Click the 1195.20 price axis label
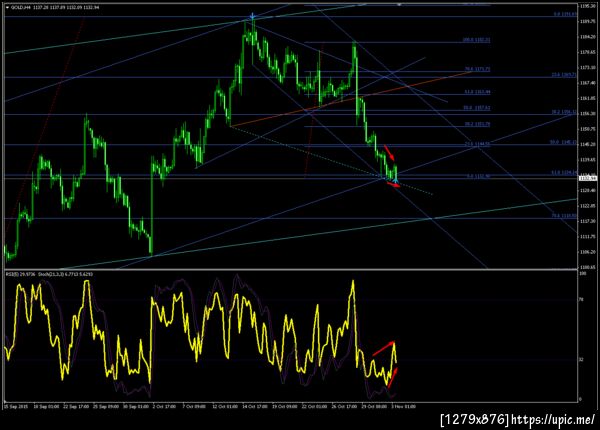 587,7
